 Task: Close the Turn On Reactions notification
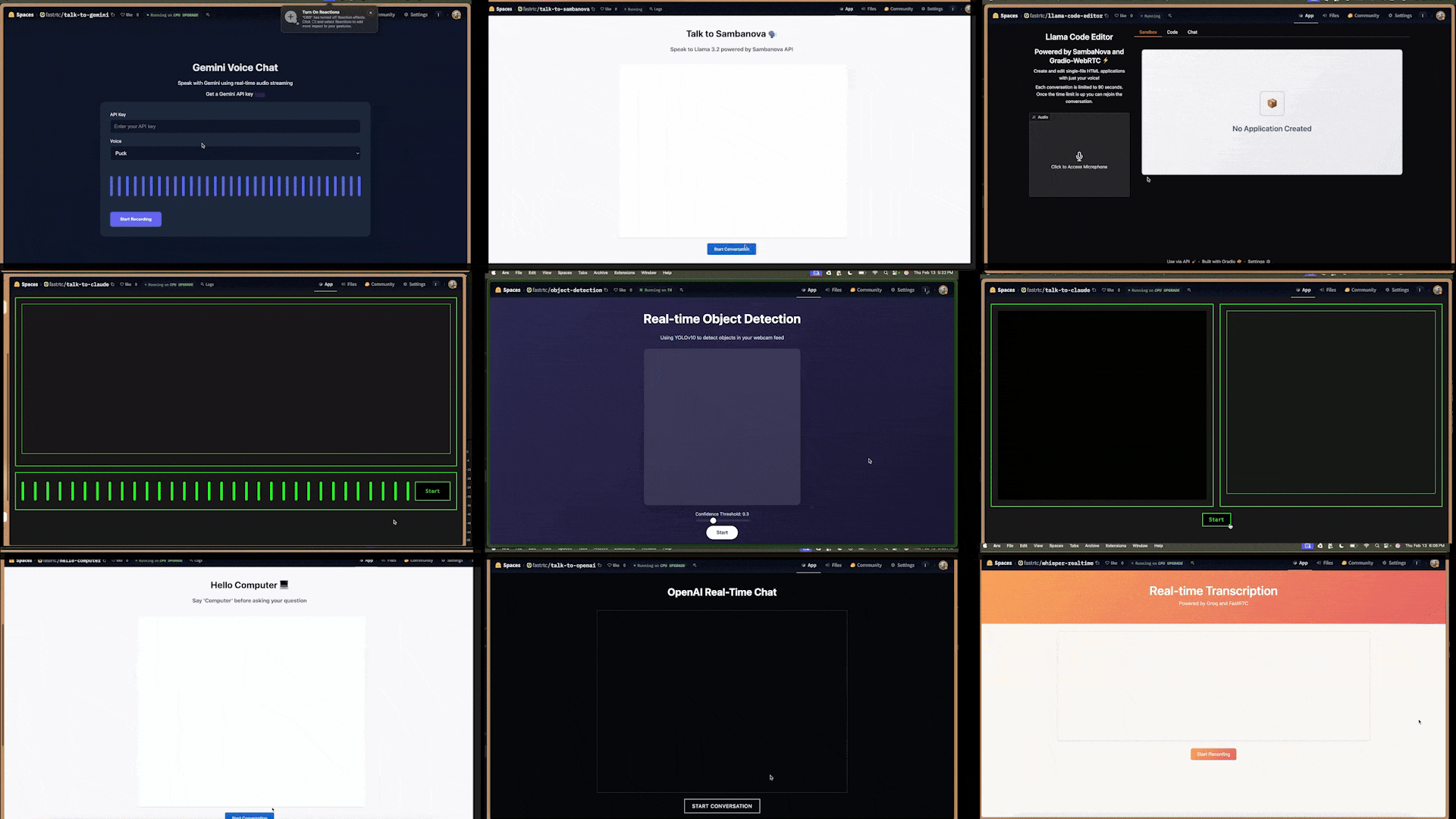click(370, 12)
